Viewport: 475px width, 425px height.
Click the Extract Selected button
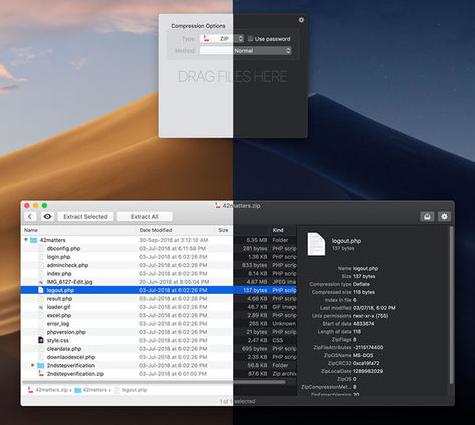(x=85, y=217)
